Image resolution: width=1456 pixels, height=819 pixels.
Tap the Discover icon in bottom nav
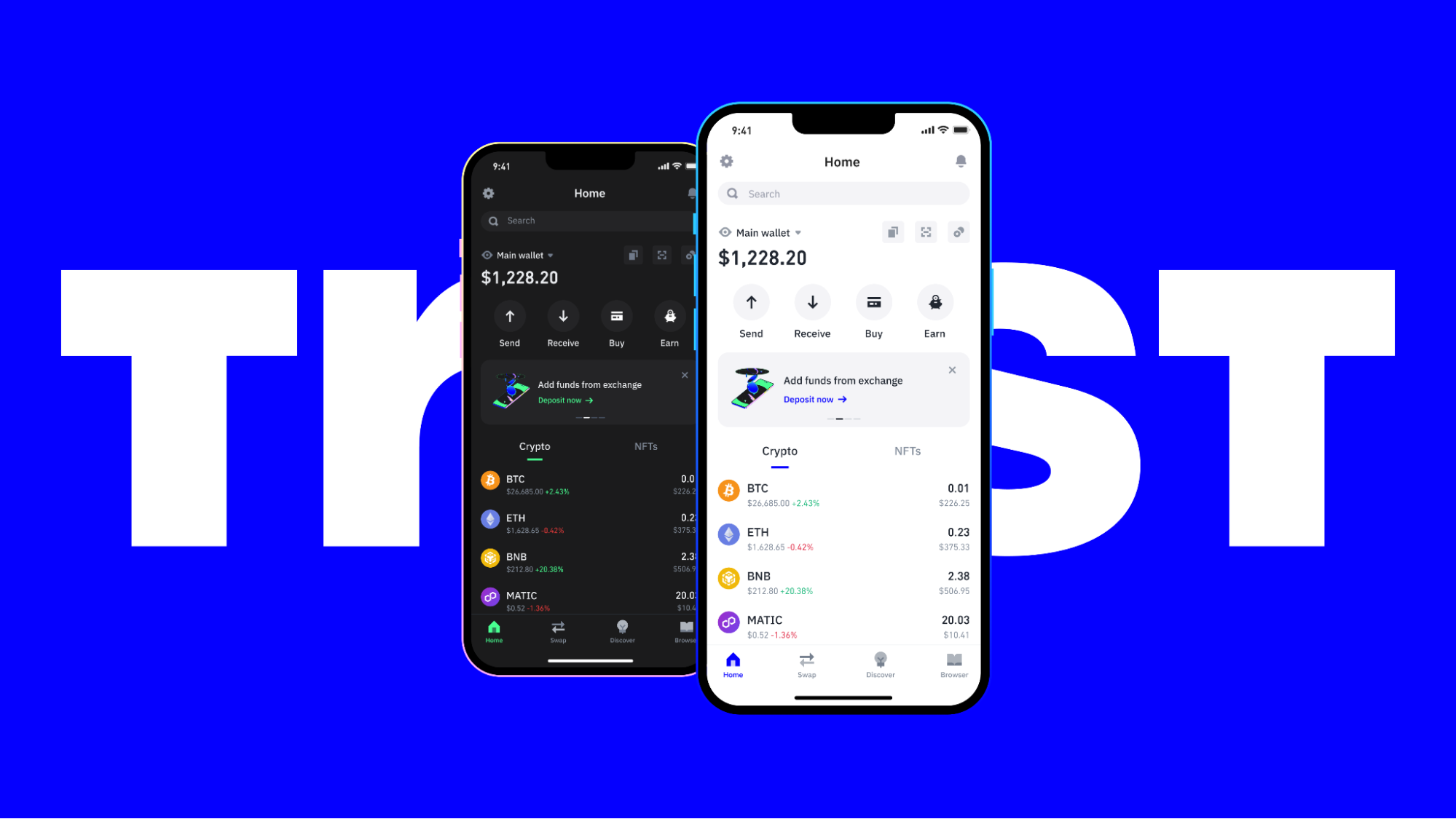click(879, 660)
